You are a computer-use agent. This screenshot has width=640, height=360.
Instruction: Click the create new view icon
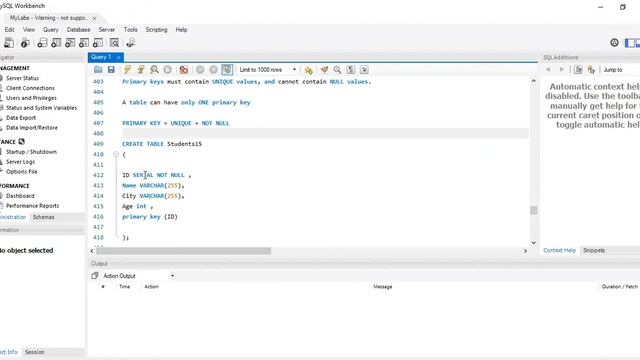70,43
